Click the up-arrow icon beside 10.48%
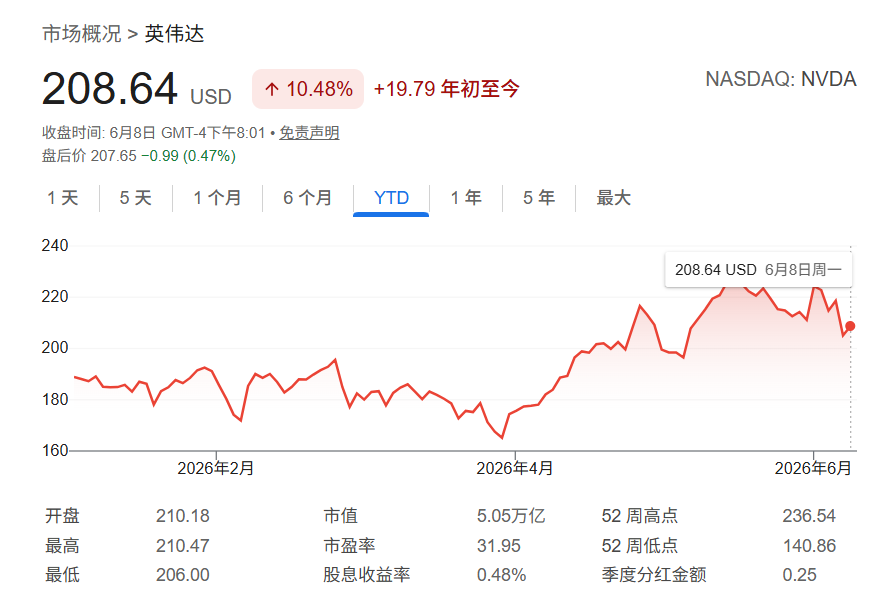 (x=271, y=89)
